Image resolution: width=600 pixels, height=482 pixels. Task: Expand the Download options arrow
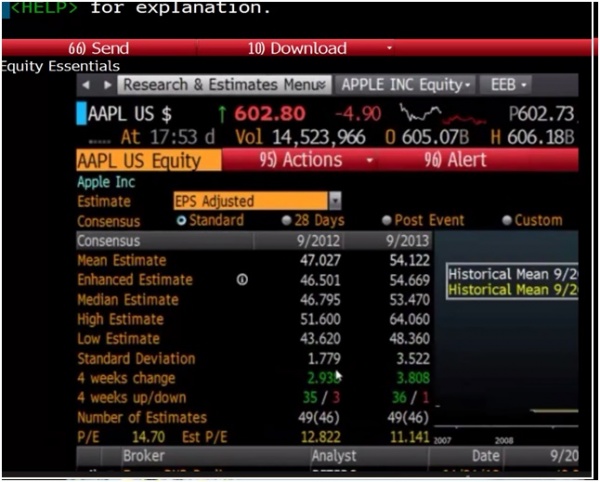390,48
